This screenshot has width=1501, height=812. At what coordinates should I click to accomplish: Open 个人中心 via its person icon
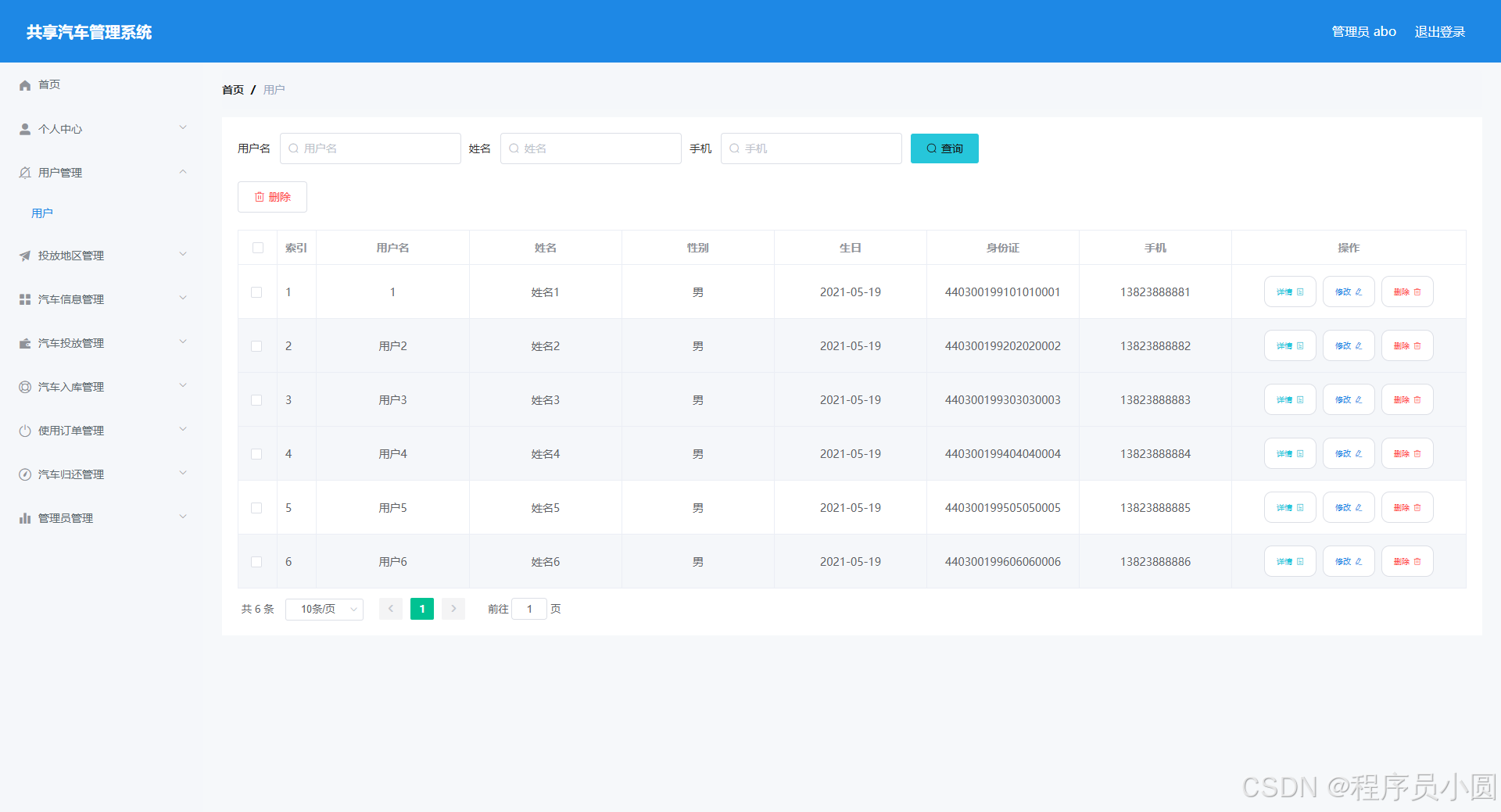[24, 128]
